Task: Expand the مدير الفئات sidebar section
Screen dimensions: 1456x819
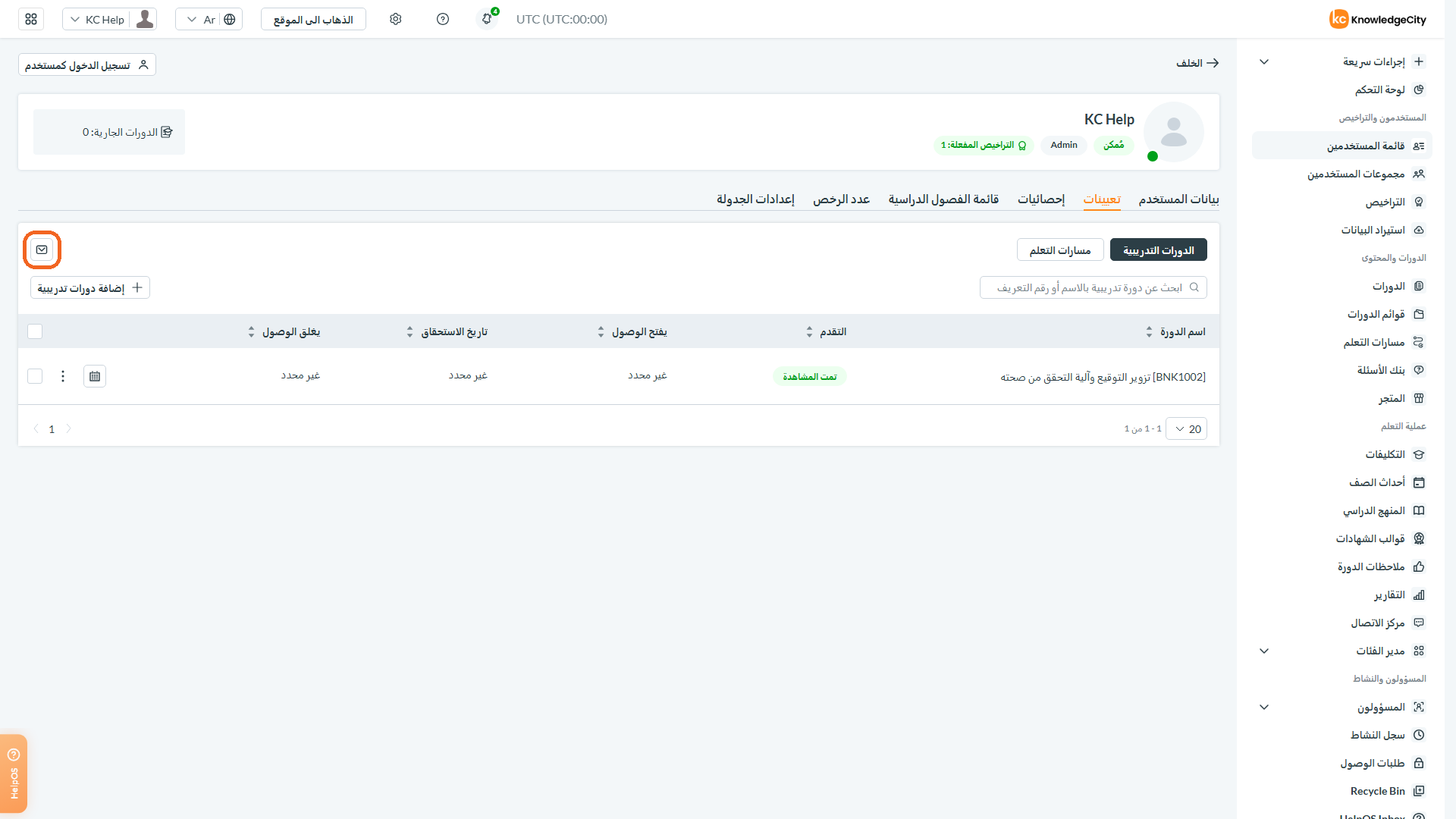Action: tap(1264, 651)
